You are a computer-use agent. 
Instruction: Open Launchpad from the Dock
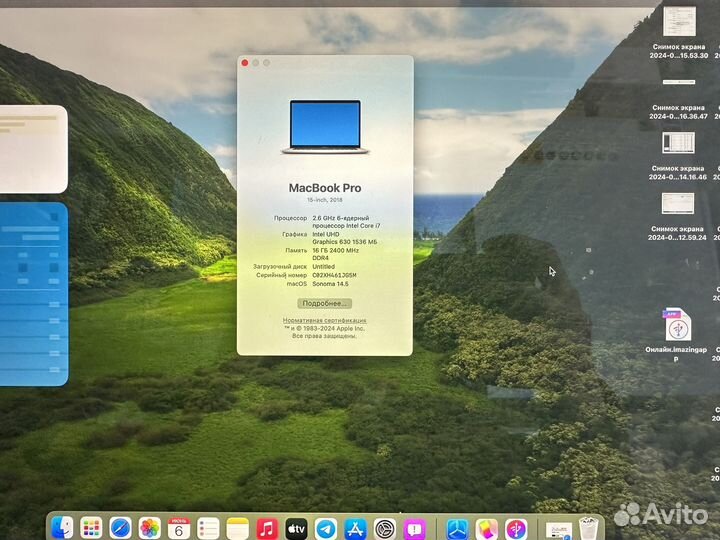pyautogui.click(x=91, y=528)
